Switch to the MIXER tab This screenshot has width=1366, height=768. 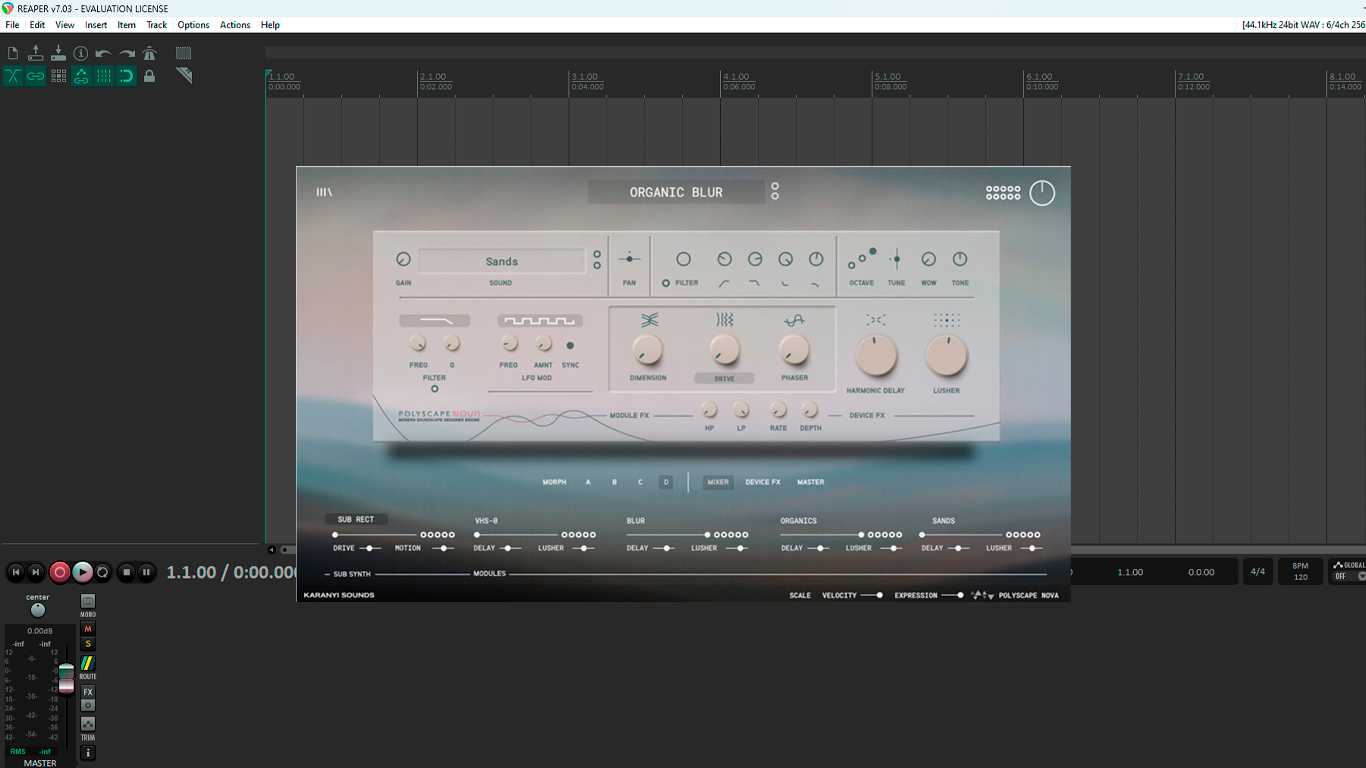pyautogui.click(x=718, y=482)
